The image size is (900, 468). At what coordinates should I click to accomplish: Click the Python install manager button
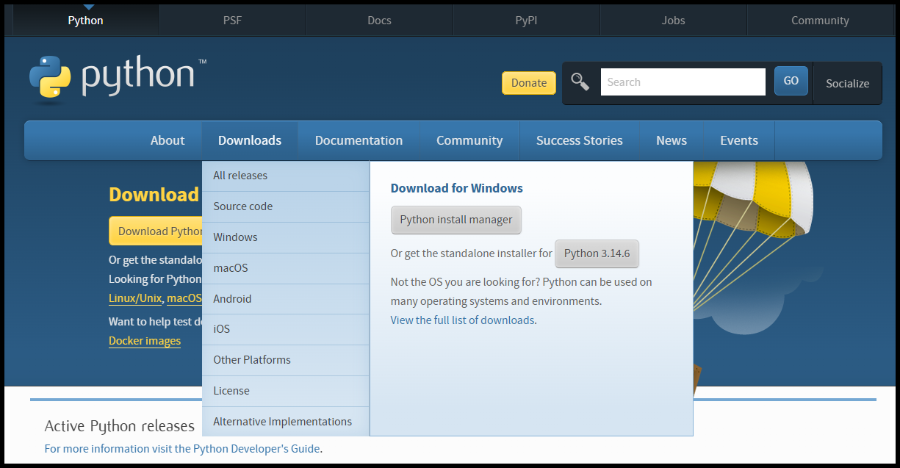click(456, 220)
